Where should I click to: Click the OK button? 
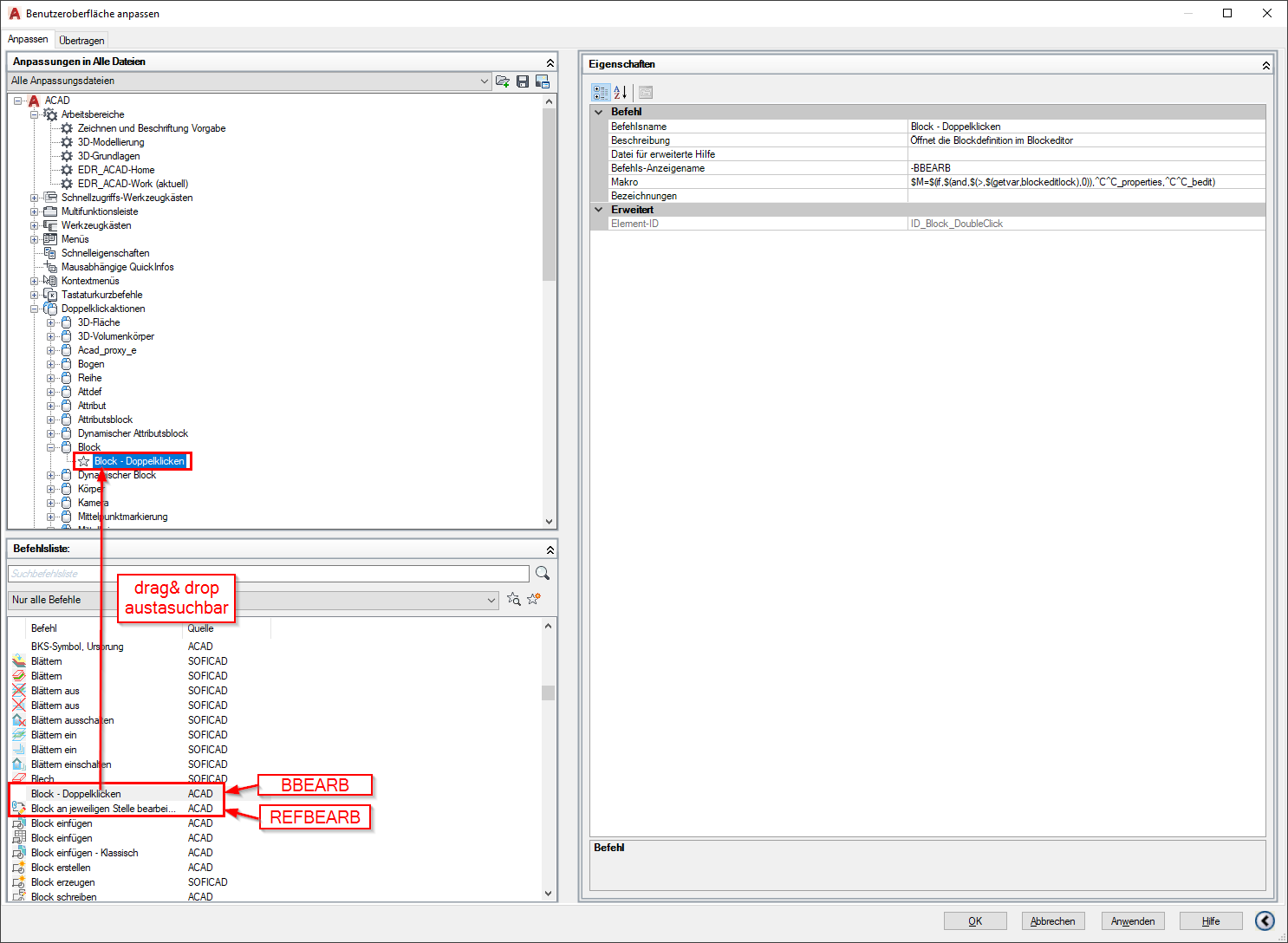[975, 921]
